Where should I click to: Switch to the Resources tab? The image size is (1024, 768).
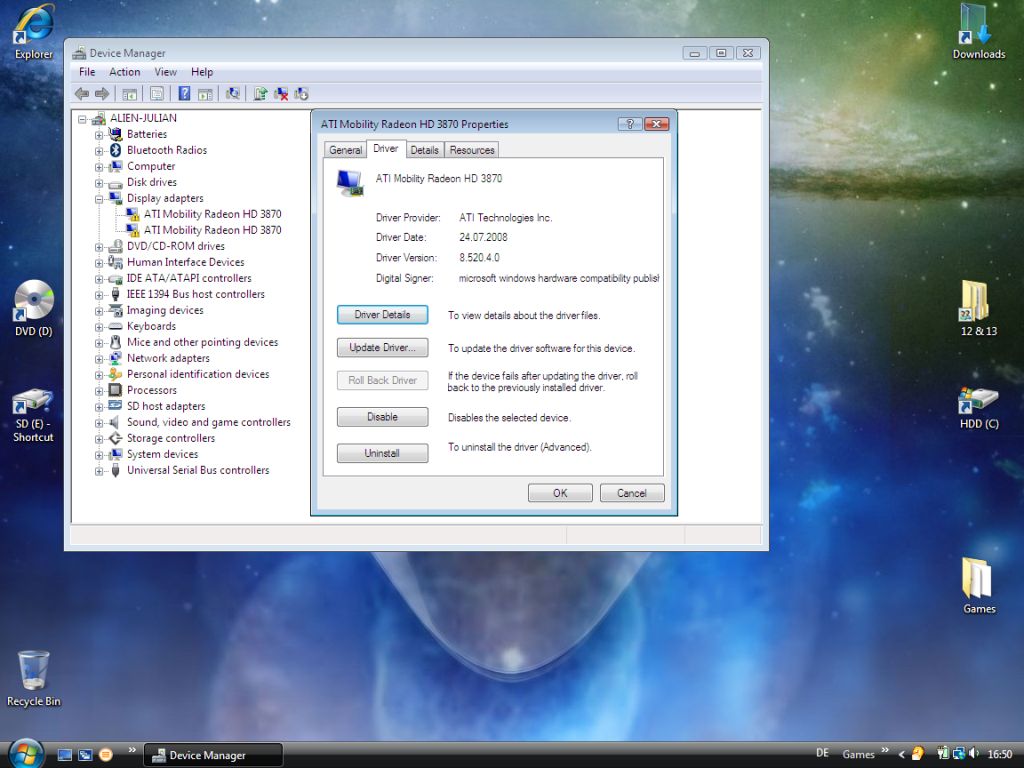472,150
